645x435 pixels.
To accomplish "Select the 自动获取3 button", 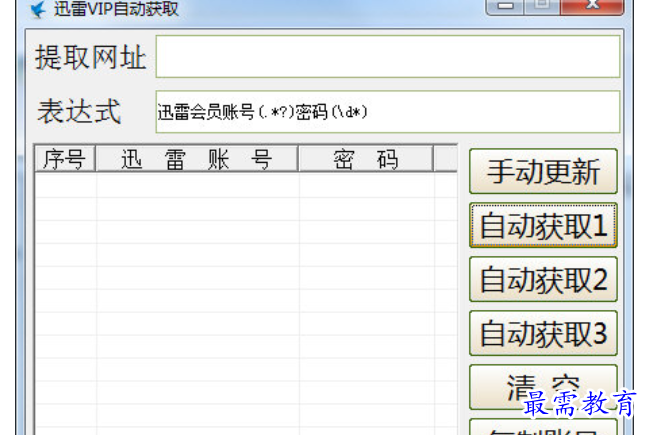I will click(543, 333).
